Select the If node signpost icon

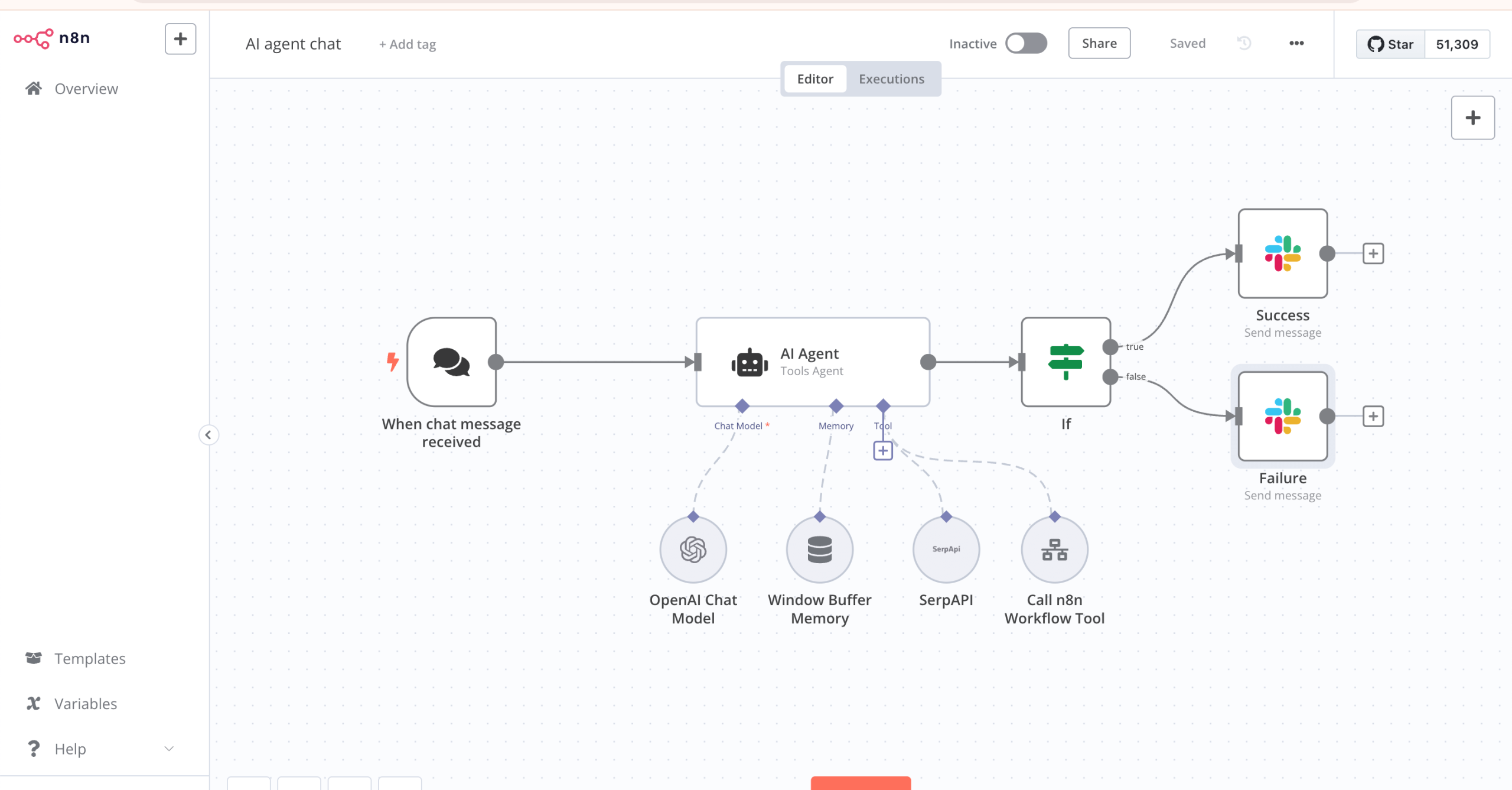tap(1065, 362)
